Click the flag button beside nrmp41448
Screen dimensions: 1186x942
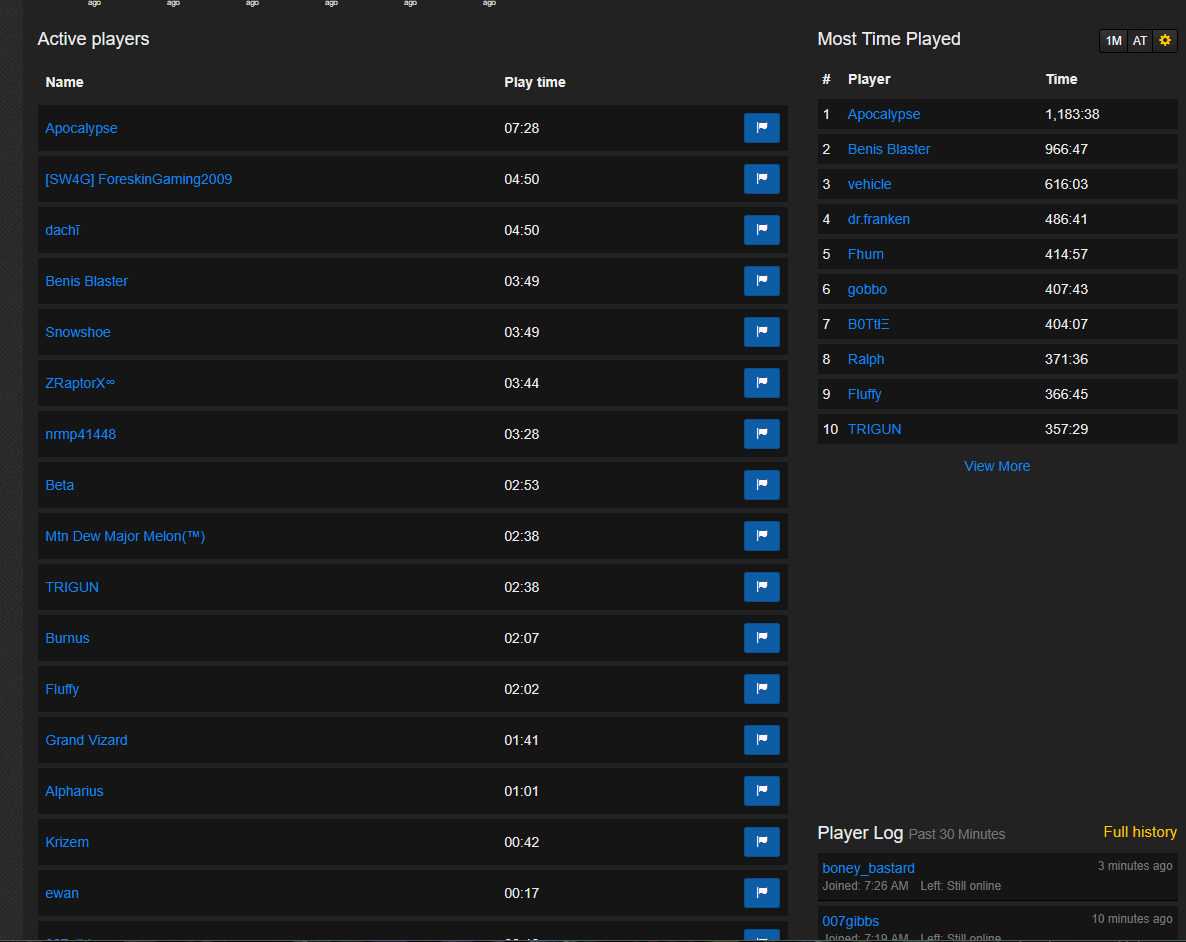762,434
